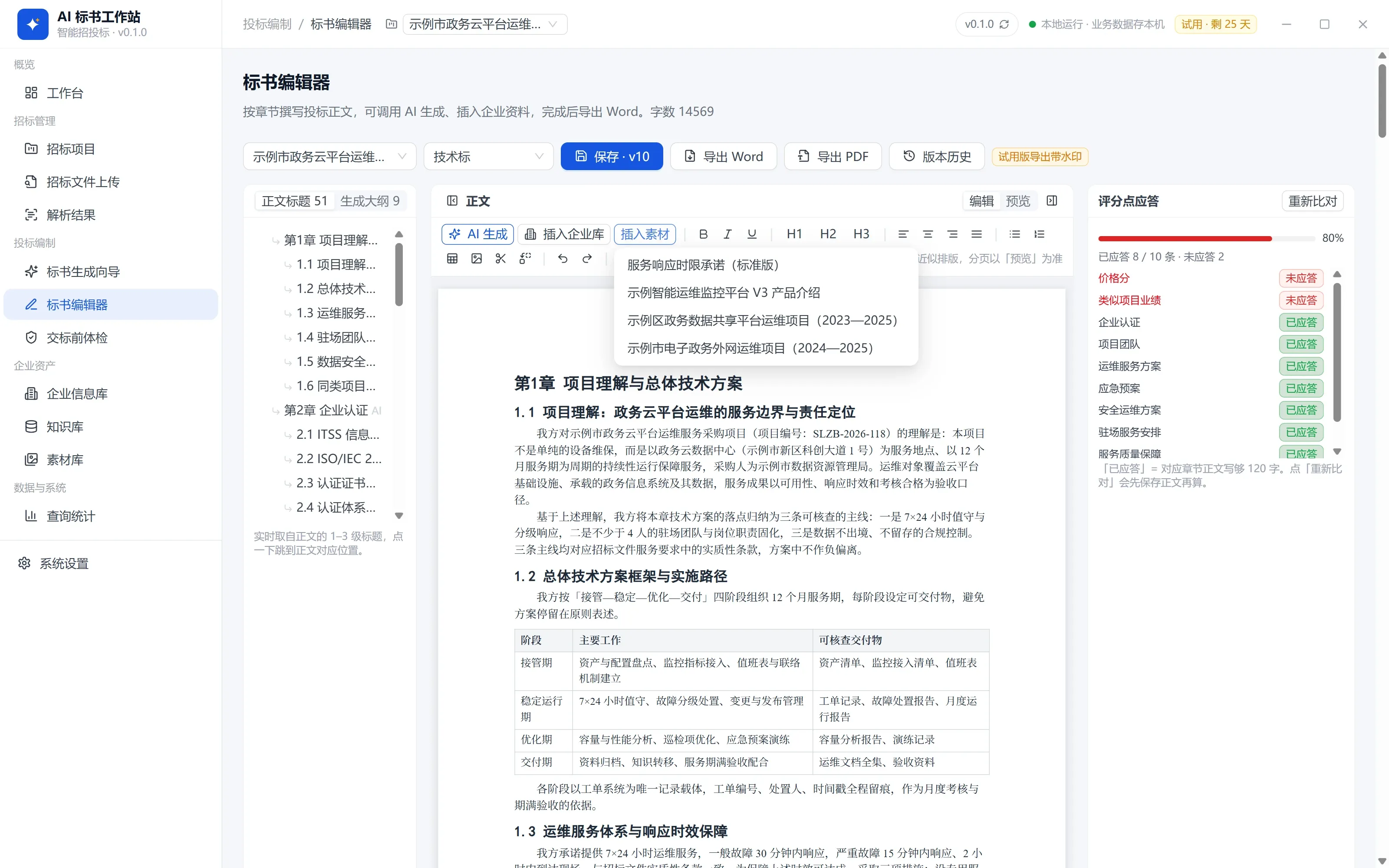Undo the last edit
This screenshot has height=868, width=1389.
click(x=563, y=258)
